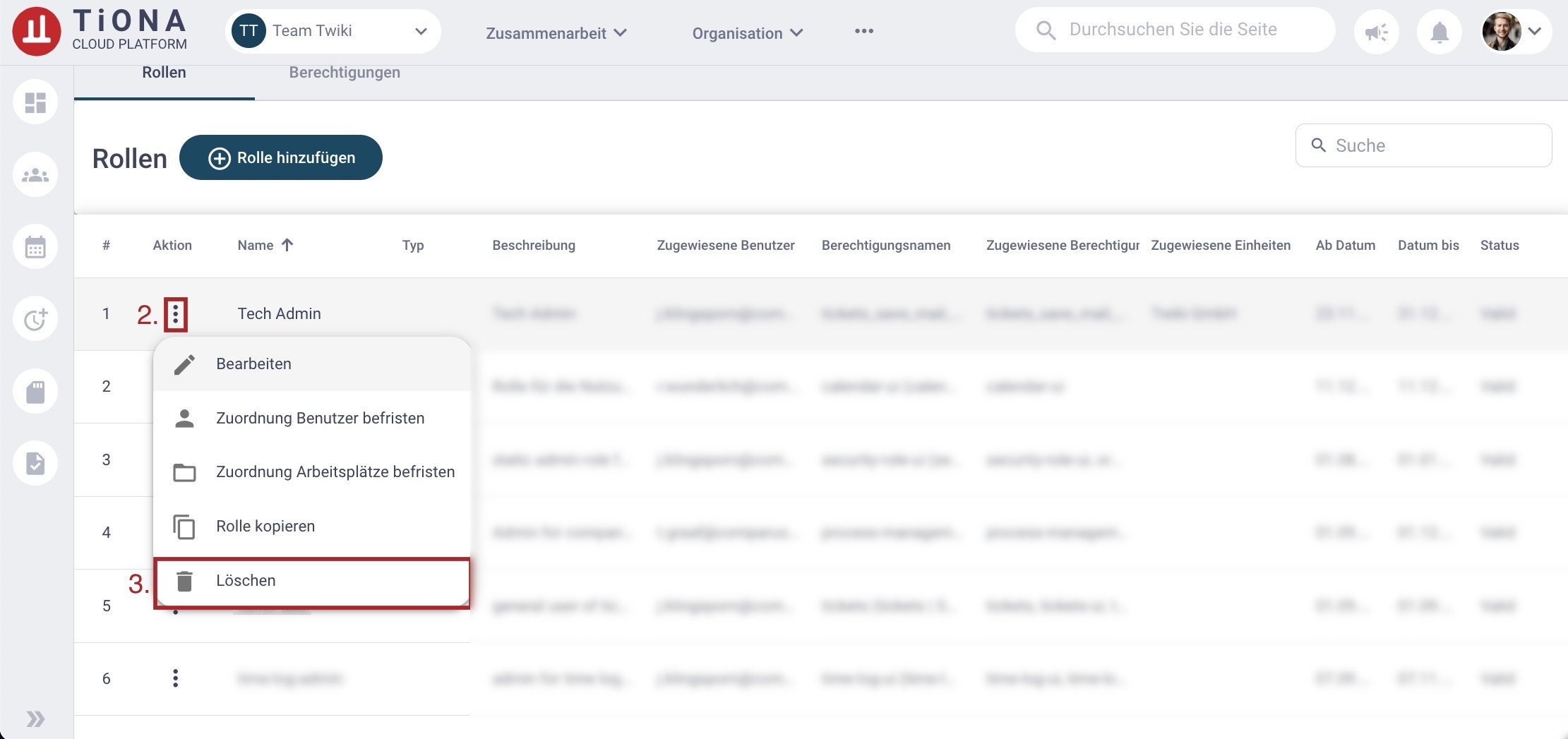1568x739 pixels.
Task: Expand the Zusammenarbeit menu
Action: point(556,33)
